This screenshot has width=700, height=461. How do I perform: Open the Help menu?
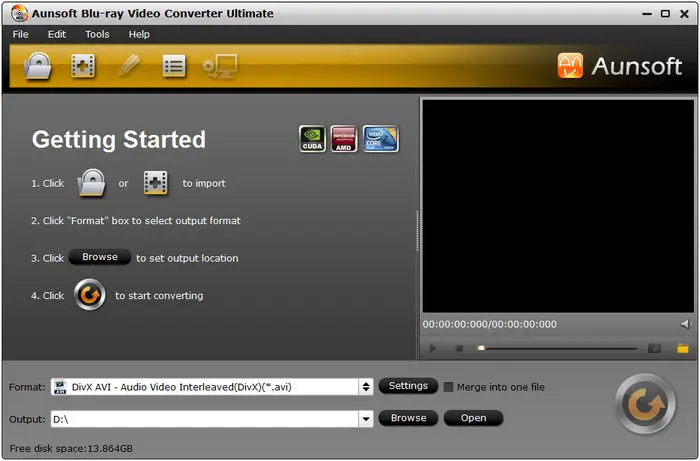(139, 34)
